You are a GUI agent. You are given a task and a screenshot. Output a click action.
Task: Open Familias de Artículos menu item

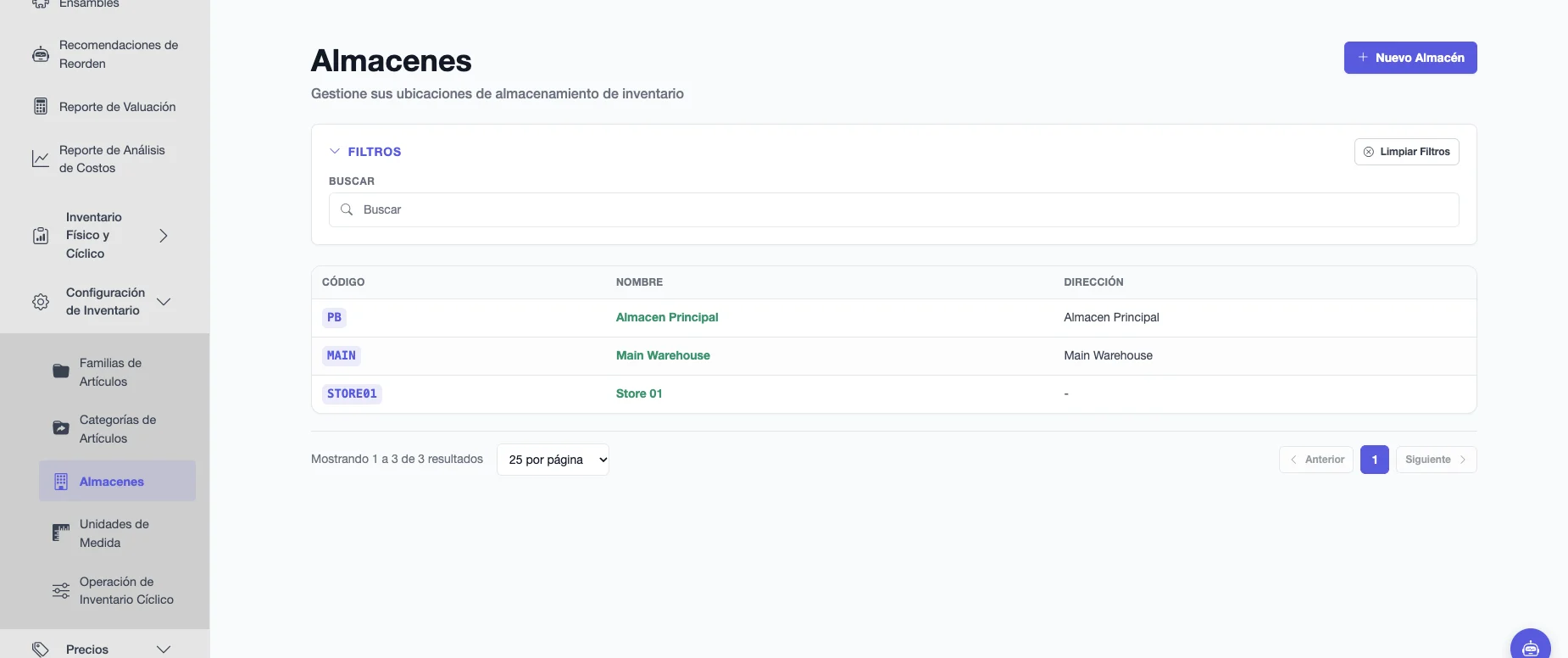coord(117,372)
